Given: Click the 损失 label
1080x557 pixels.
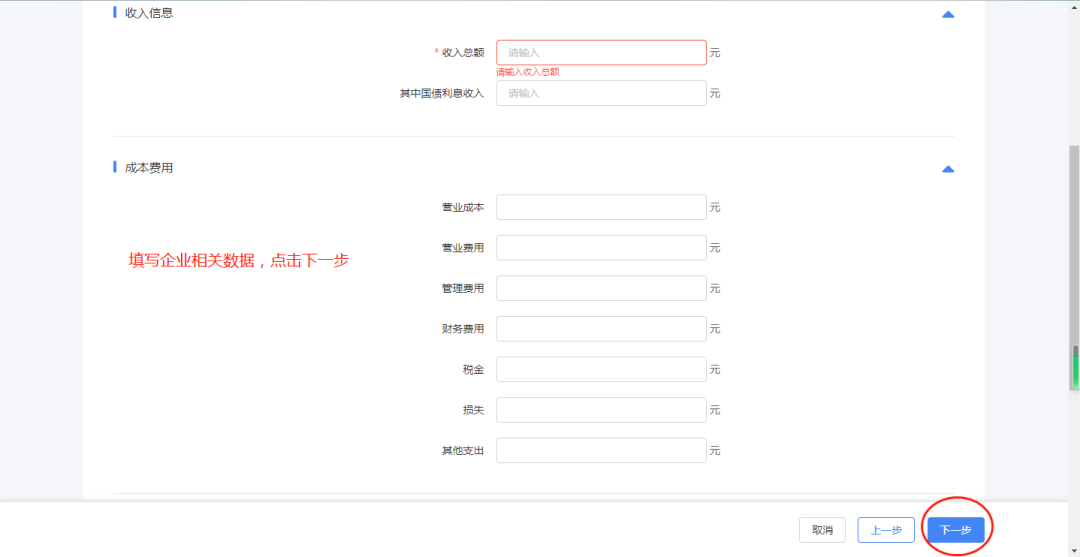Looking at the screenshot, I should coord(473,410).
